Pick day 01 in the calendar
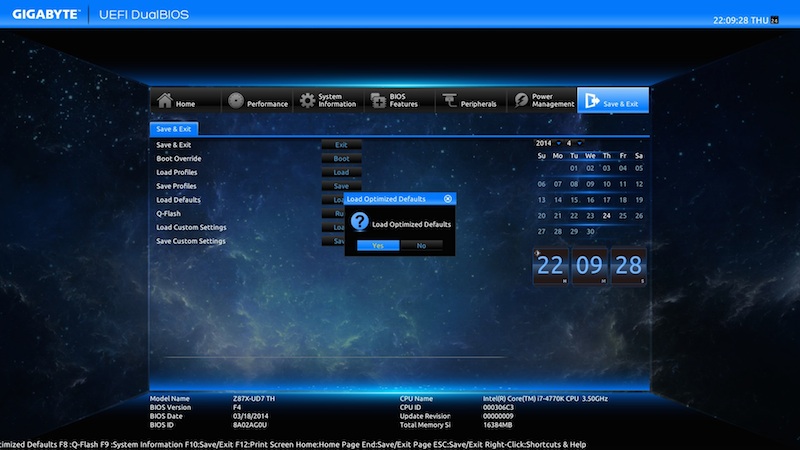800x450 pixels. click(574, 168)
